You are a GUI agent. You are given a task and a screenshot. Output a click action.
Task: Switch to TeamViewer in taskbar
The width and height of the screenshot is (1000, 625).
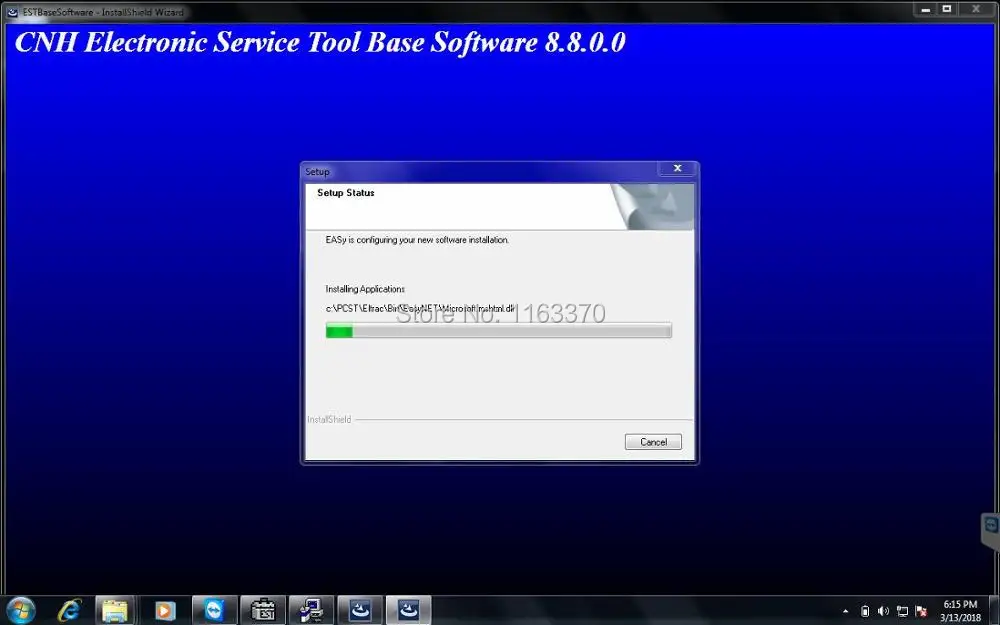(x=214, y=610)
